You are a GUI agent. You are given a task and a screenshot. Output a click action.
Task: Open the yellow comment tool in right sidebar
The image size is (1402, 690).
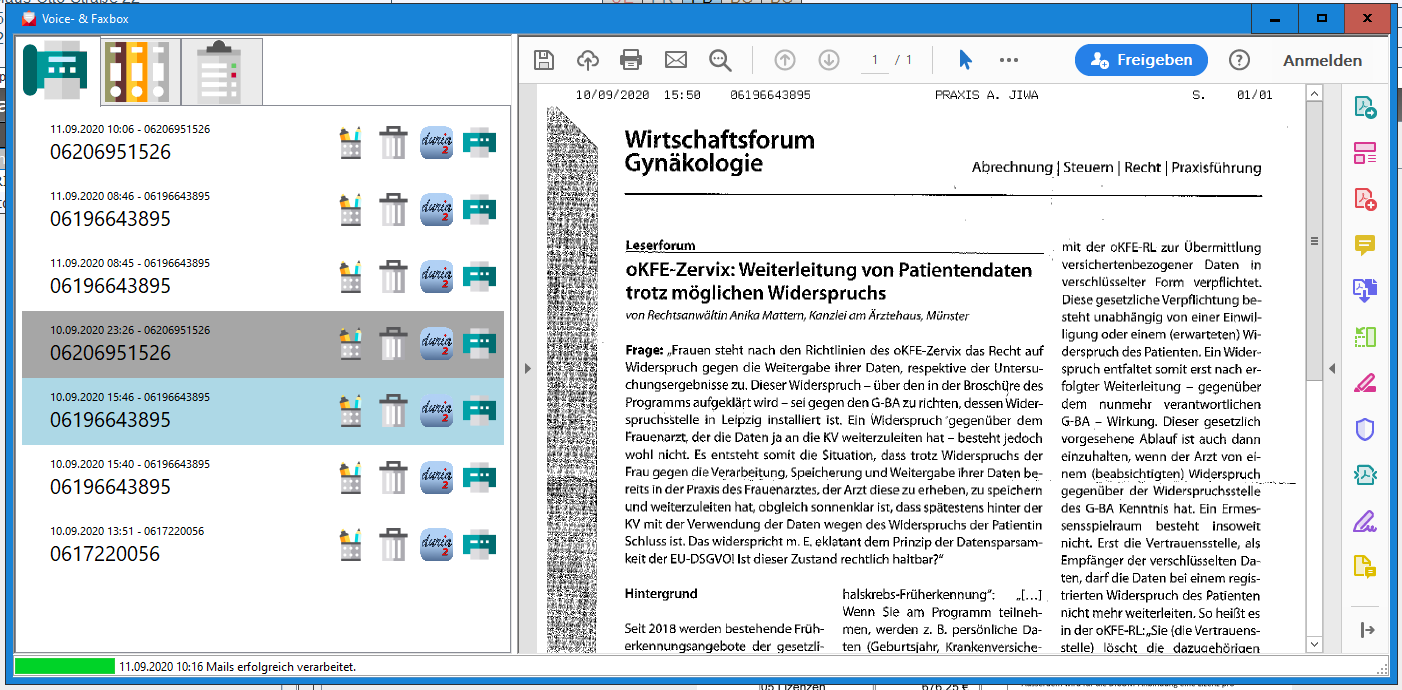1364,245
